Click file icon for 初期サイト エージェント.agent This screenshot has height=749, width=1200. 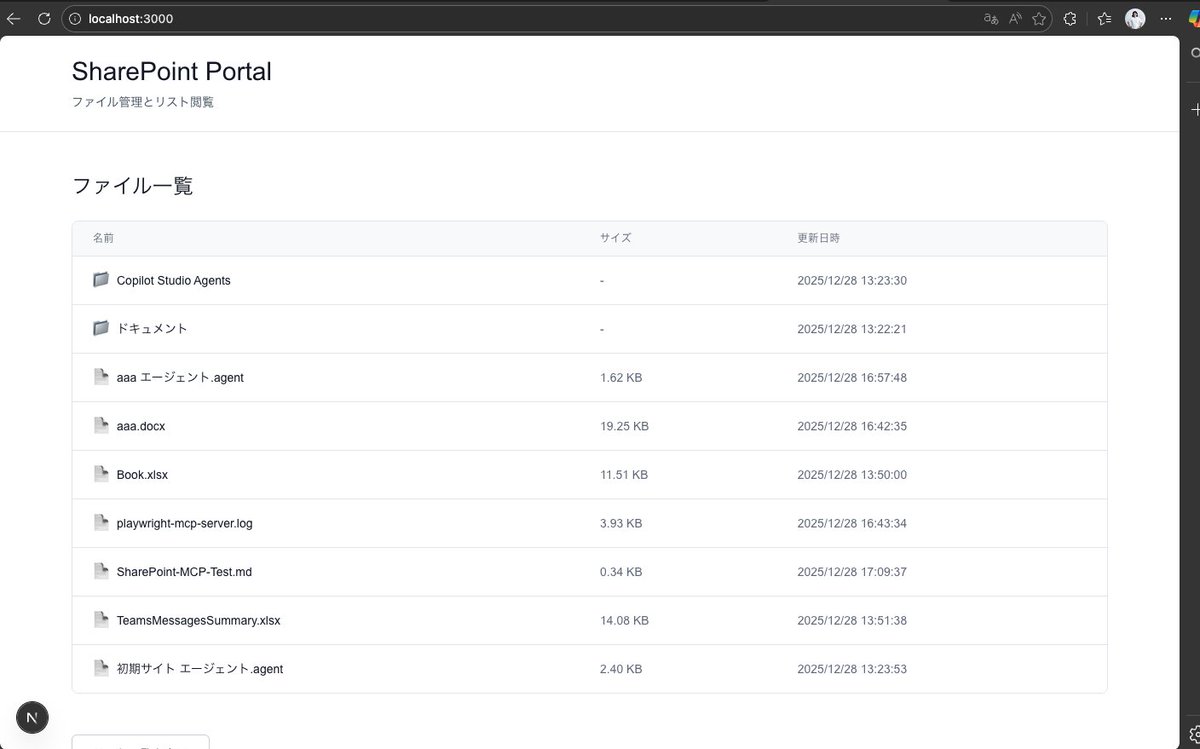[101, 668]
